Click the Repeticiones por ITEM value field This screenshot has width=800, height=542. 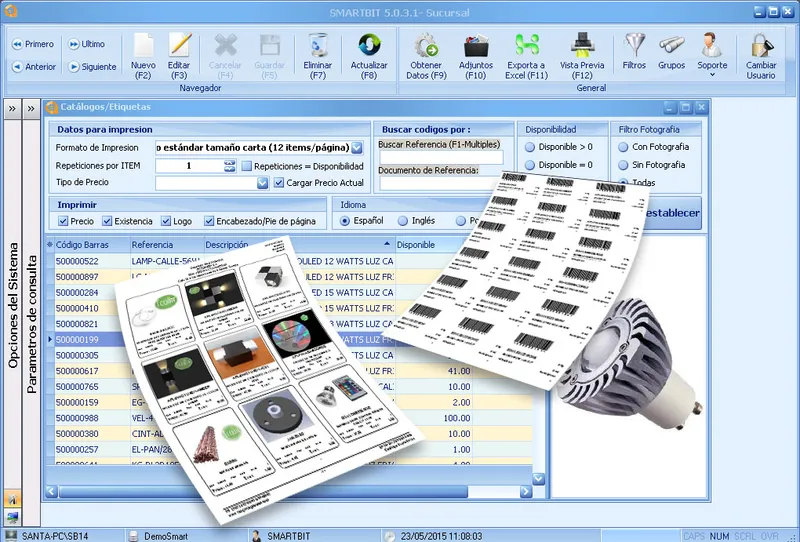(189, 165)
